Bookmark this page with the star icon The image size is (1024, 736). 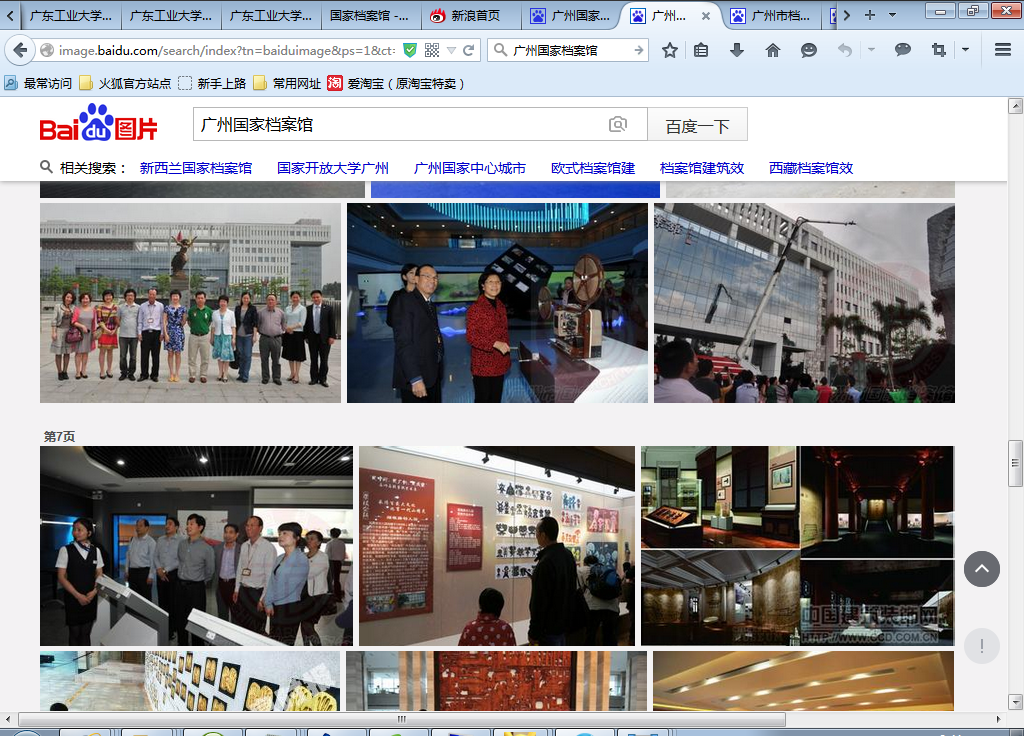(670, 50)
